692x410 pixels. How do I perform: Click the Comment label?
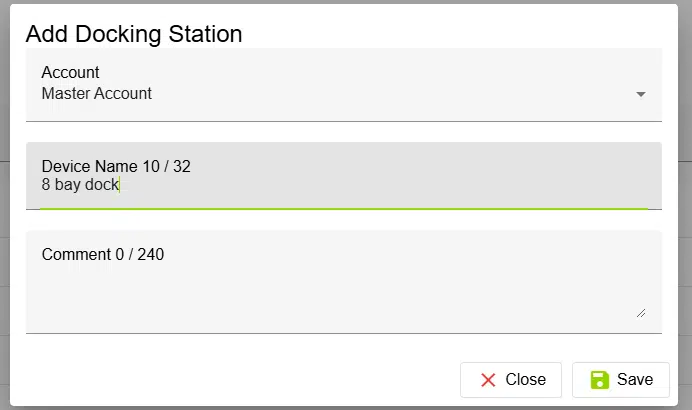pos(76,254)
